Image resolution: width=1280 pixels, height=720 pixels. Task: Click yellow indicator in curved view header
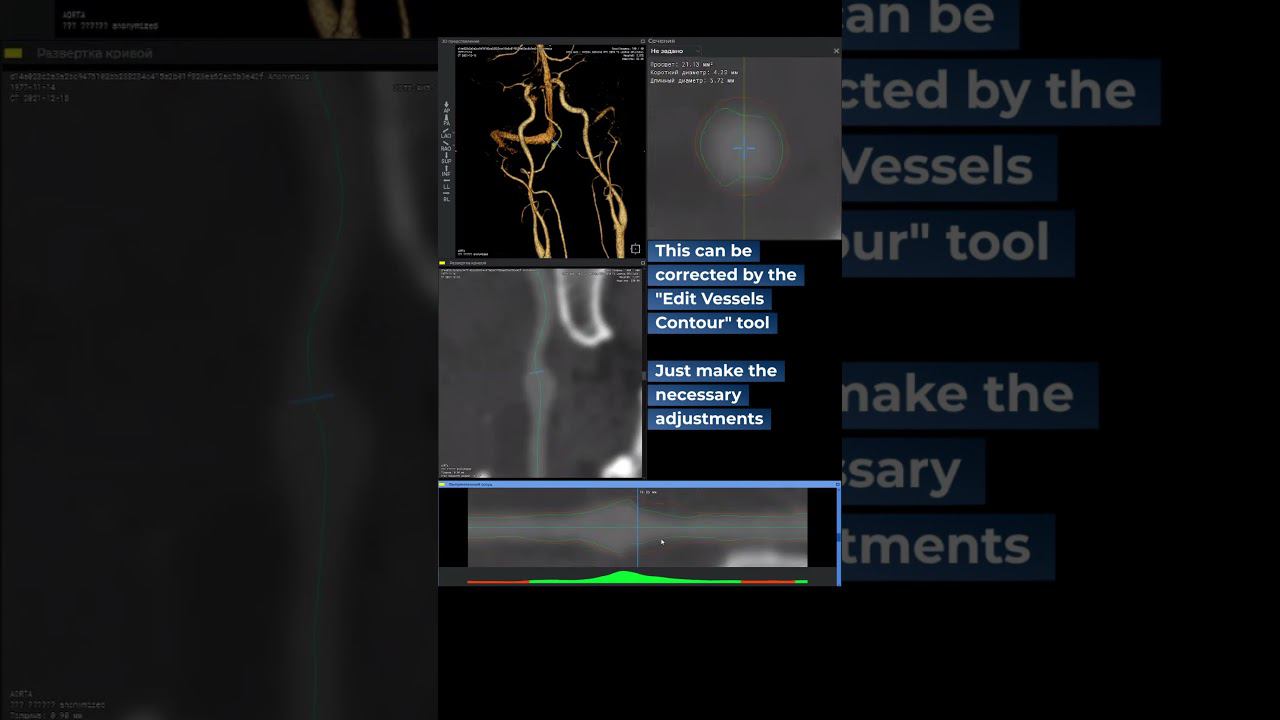443,264
